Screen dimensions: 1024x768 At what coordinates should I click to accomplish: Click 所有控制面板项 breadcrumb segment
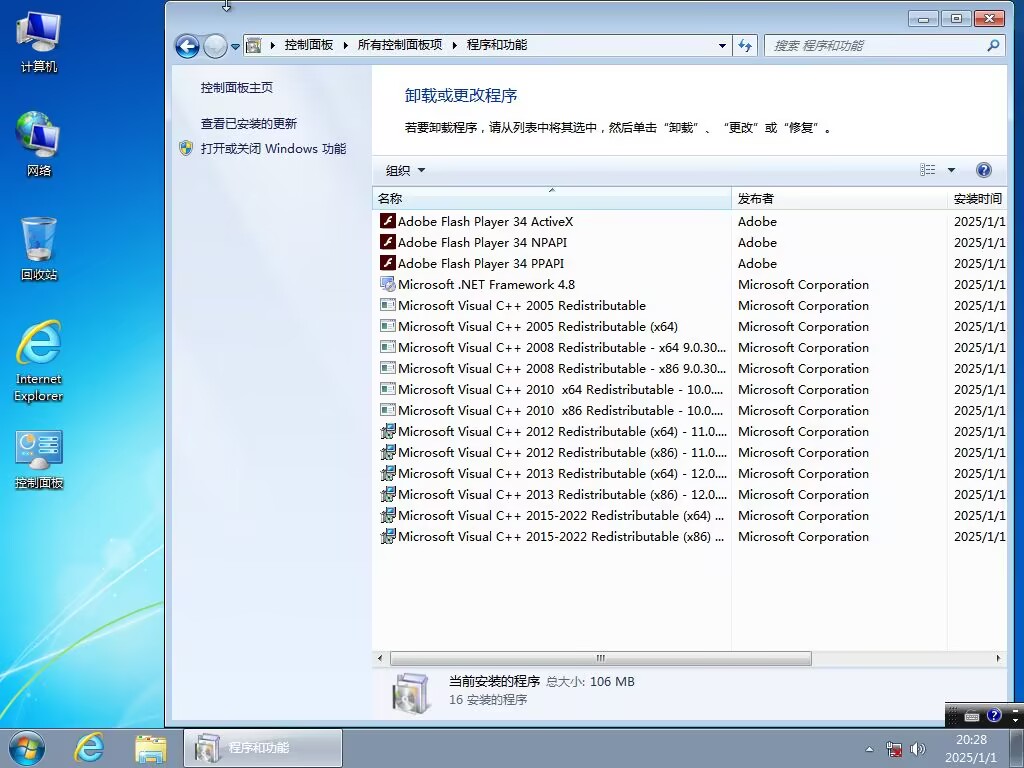point(400,45)
